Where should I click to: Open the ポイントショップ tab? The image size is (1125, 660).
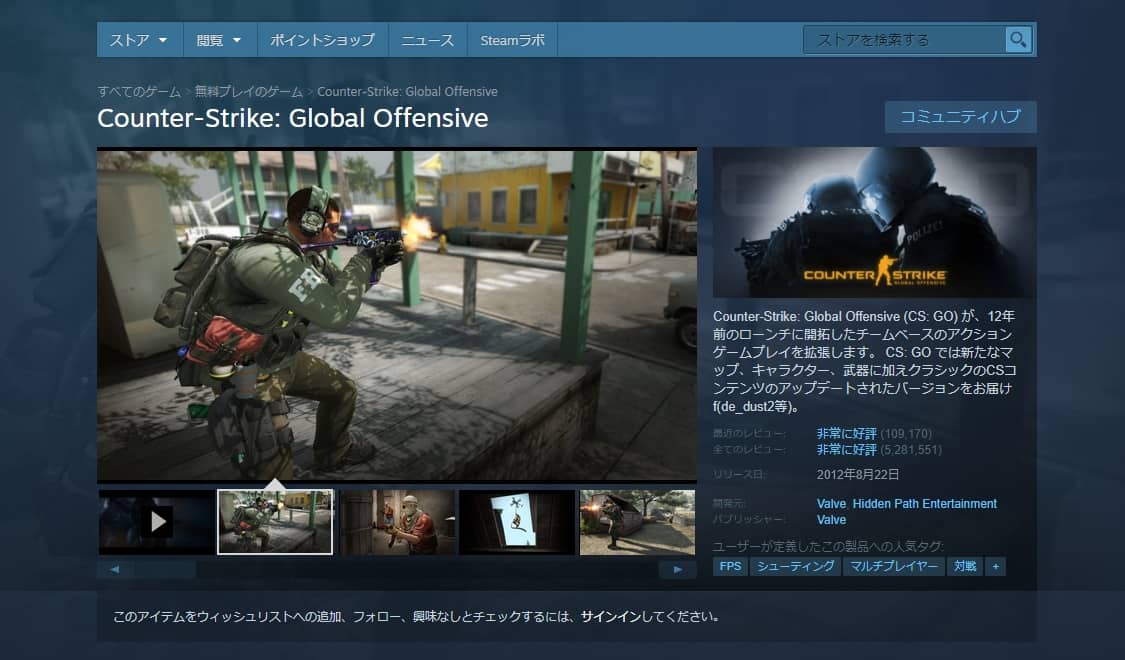(322, 40)
